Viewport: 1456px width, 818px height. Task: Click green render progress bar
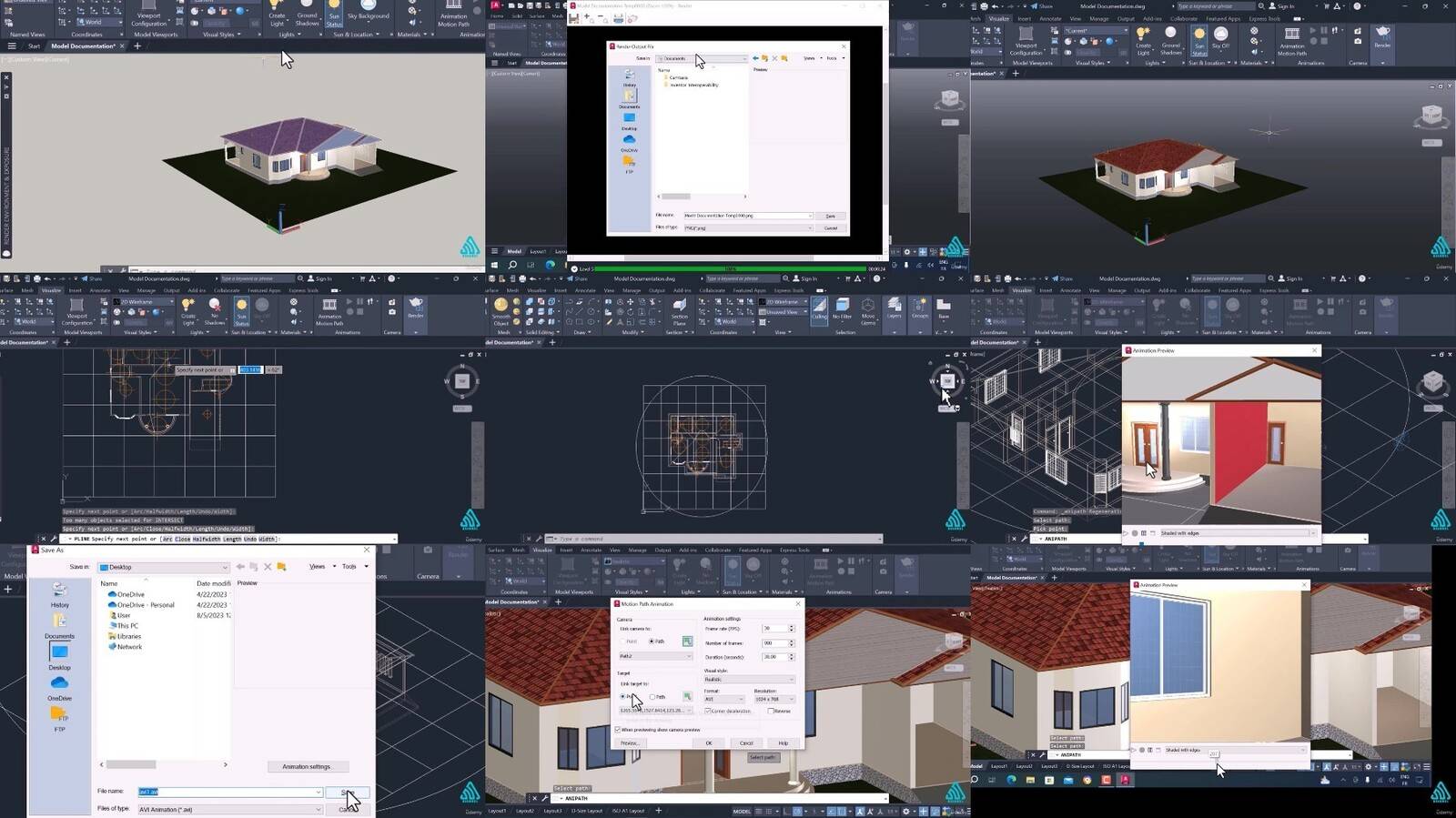729,268
